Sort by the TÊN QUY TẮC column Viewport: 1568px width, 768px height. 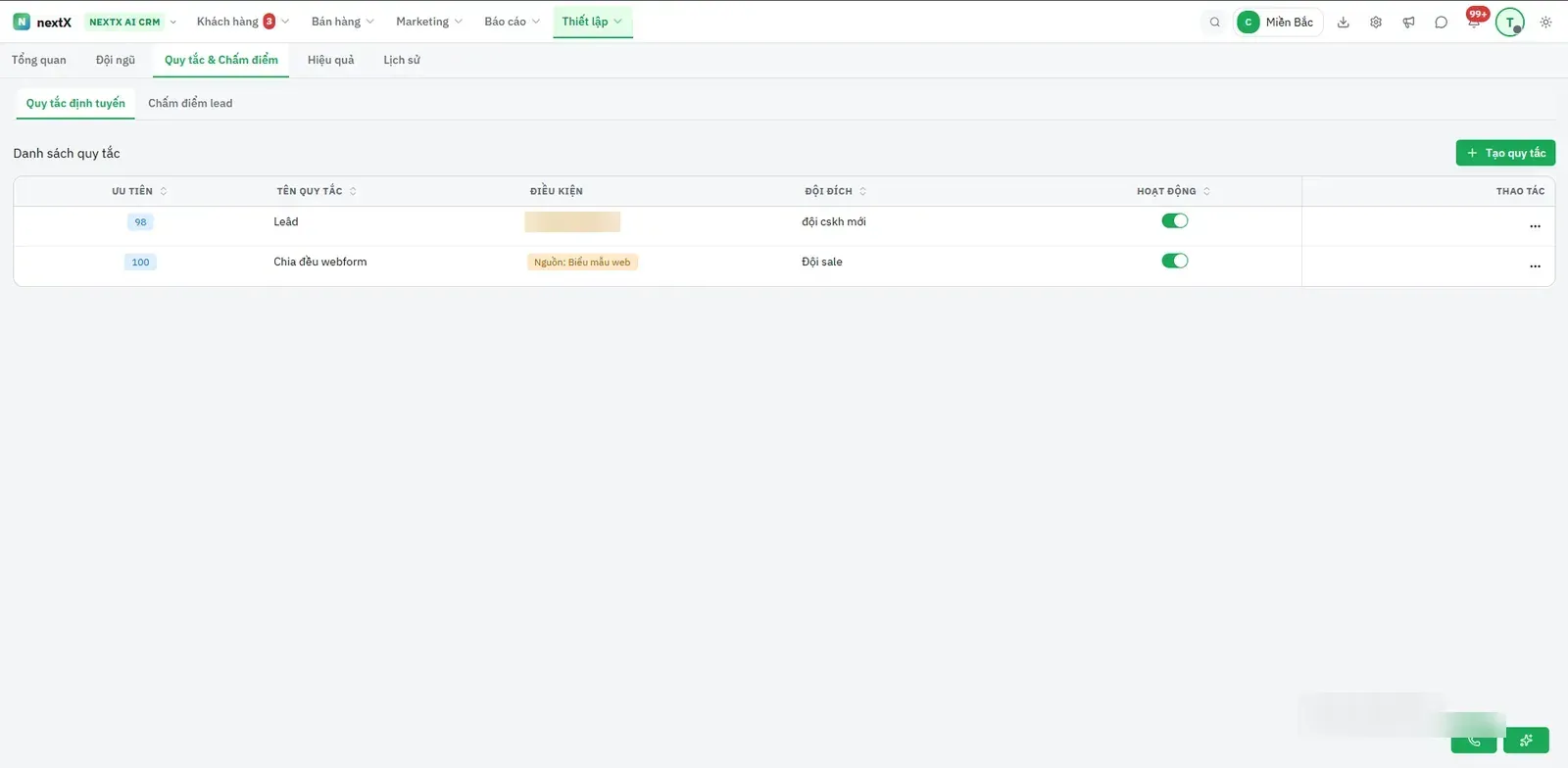pyautogui.click(x=317, y=191)
